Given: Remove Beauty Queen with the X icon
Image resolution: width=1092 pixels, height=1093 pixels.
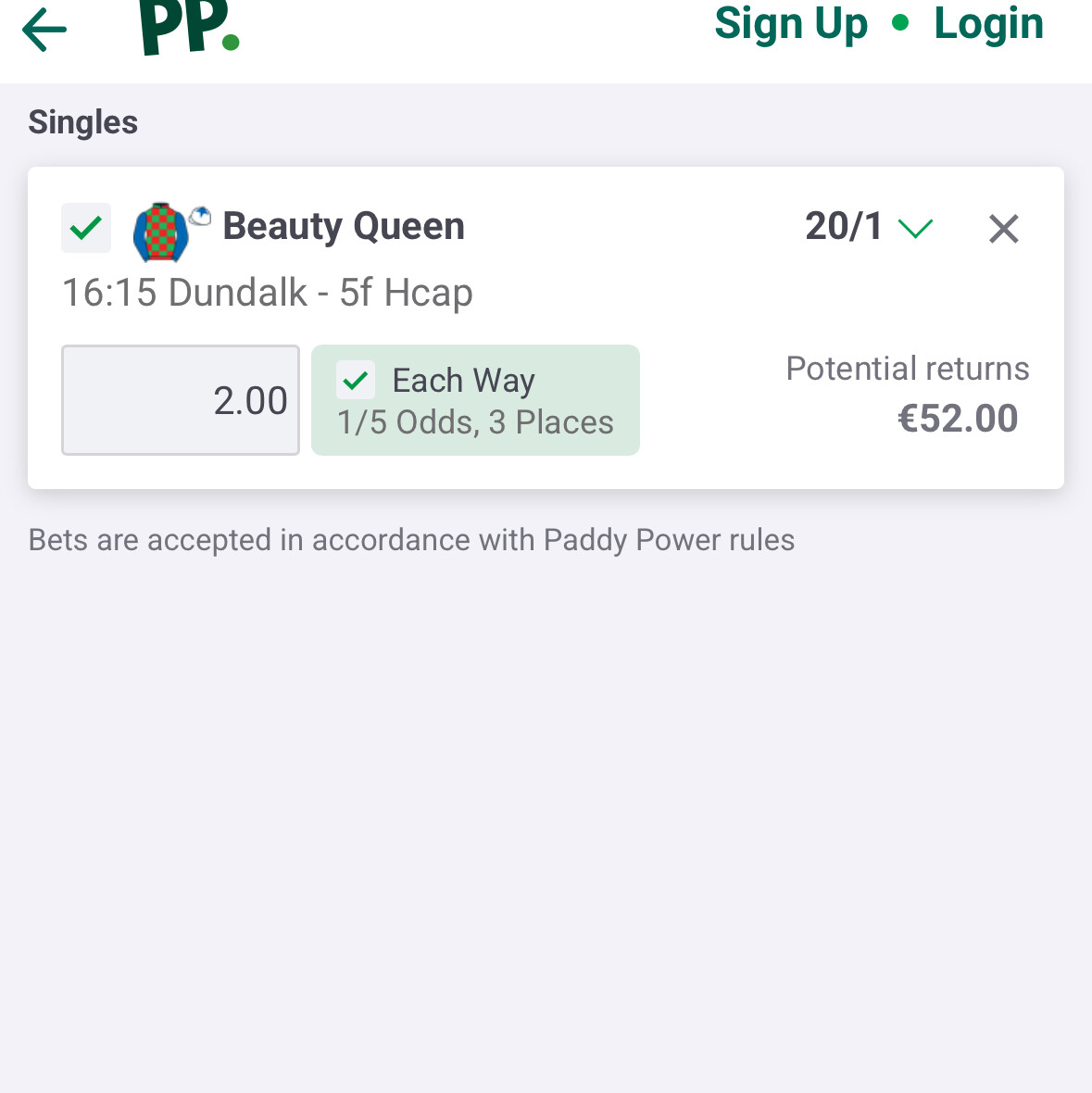Looking at the screenshot, I should 1003,229.
